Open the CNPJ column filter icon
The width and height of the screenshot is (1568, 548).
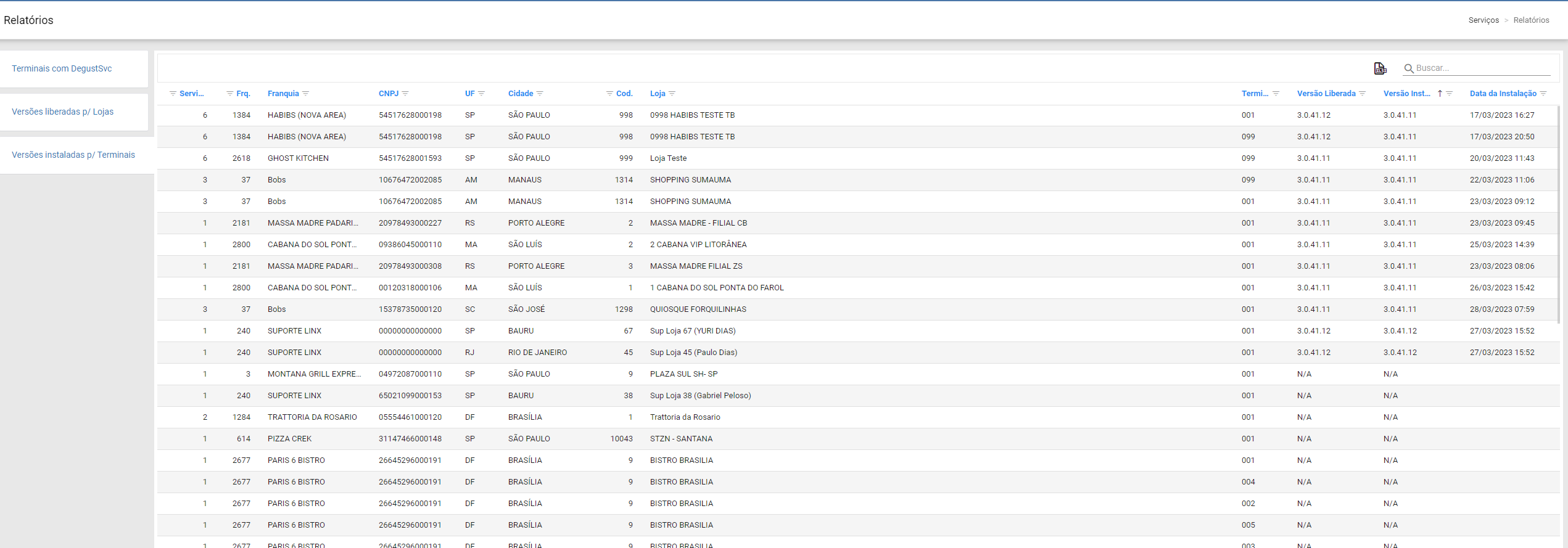tap(405, 94)
